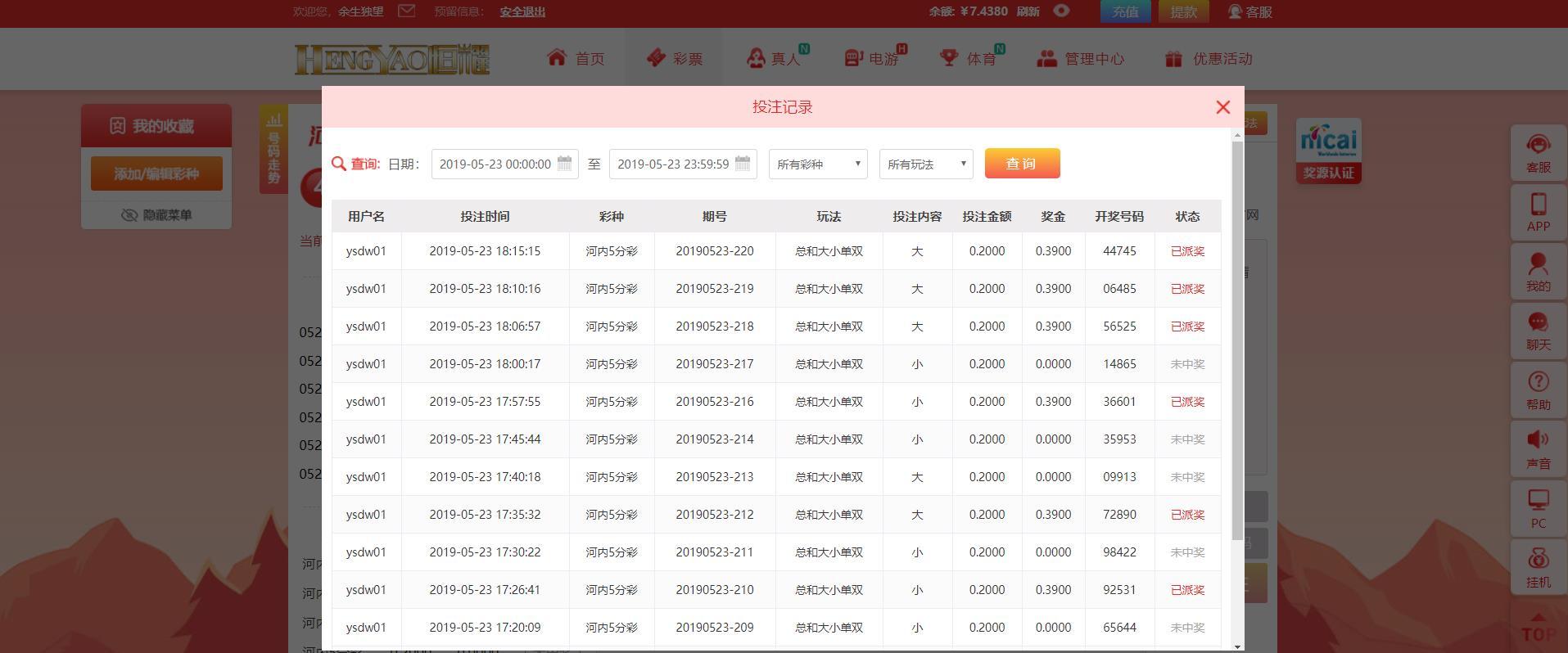Click 已派奖 status for period 20190523-210

tap(1187, 590)
